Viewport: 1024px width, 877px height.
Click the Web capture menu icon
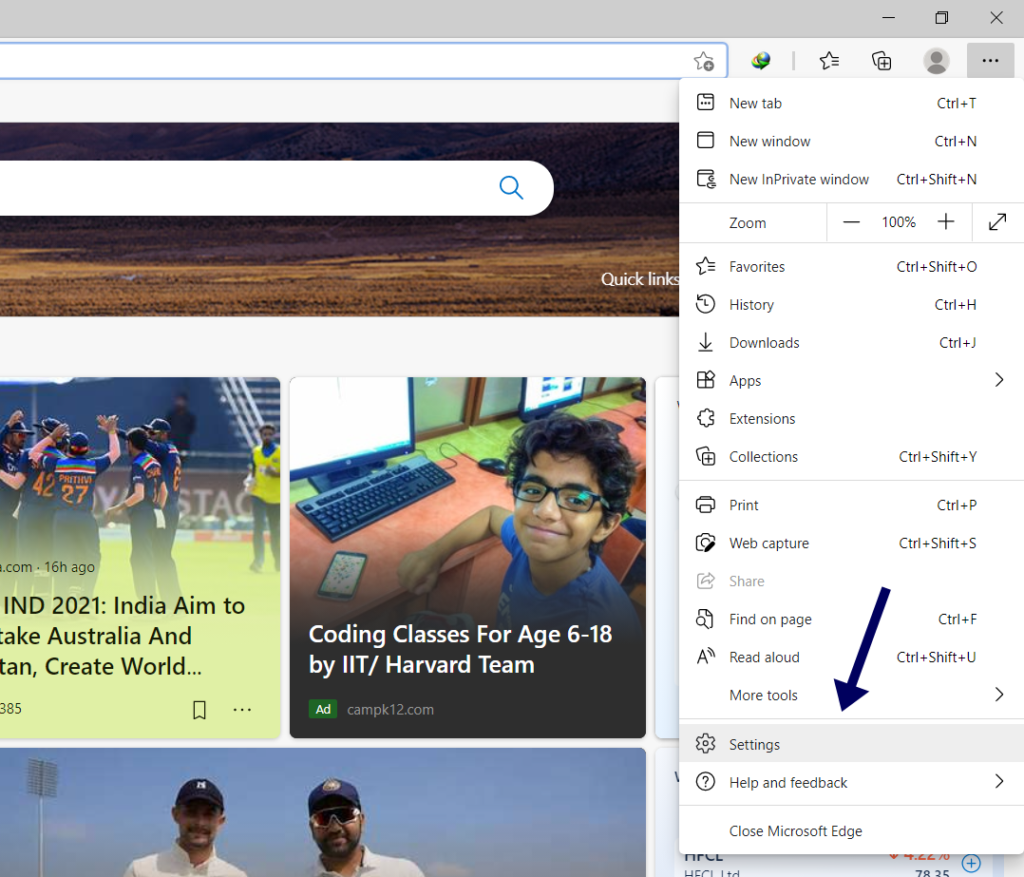coord(706,543)
